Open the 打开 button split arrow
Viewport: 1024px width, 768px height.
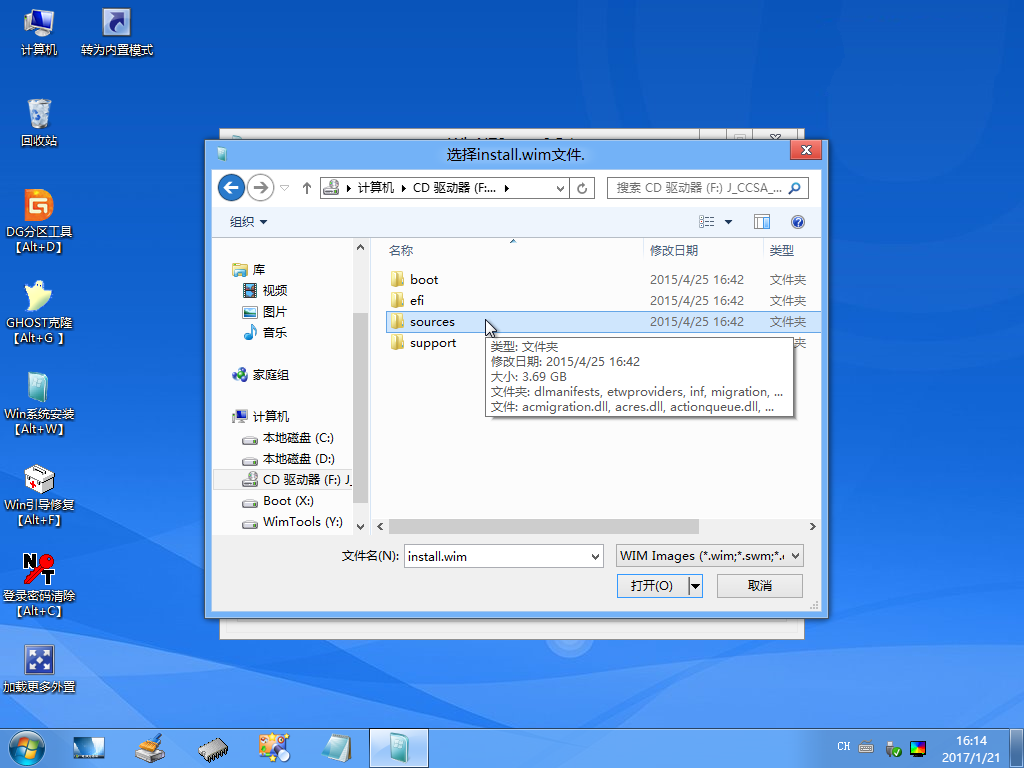(696, 586)
